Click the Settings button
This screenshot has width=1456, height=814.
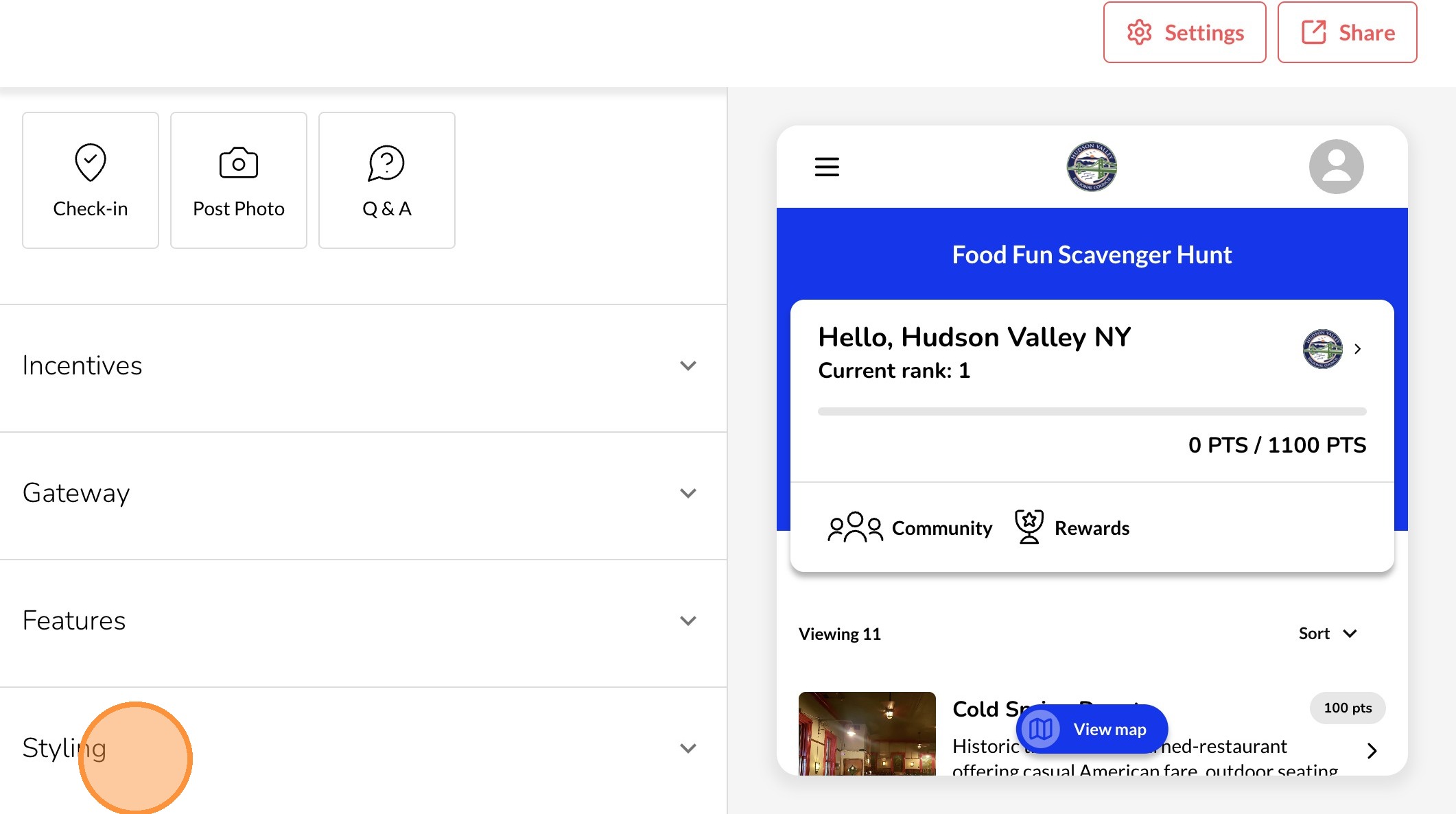(1184, 32)
